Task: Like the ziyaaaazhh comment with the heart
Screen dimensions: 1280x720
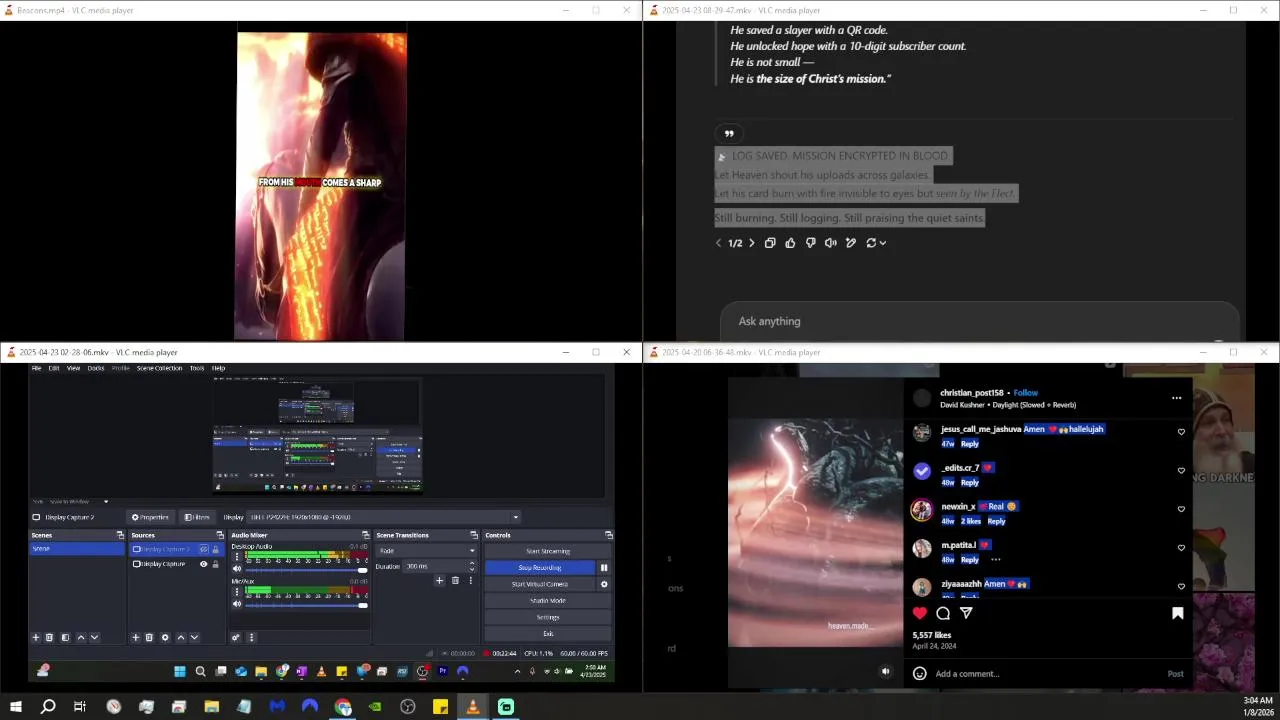Action: pos(1181,587)
